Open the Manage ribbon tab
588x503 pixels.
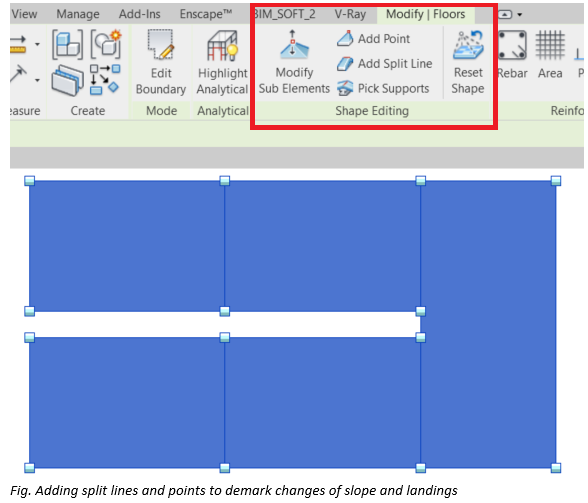coord(78,14)
